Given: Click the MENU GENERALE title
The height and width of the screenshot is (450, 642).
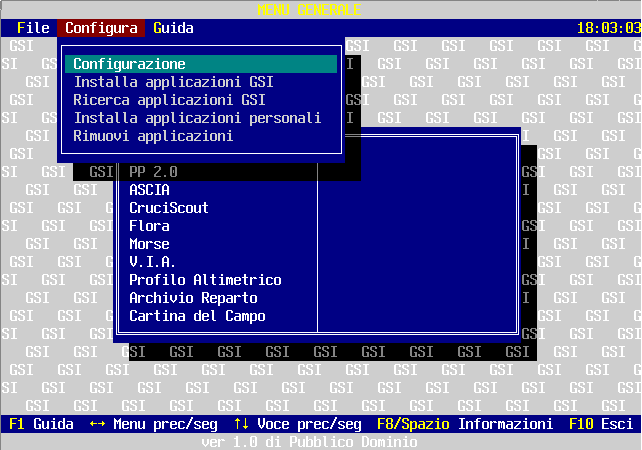Looking at the screenshot, I should pyautogui.click(x=309, y=9).
